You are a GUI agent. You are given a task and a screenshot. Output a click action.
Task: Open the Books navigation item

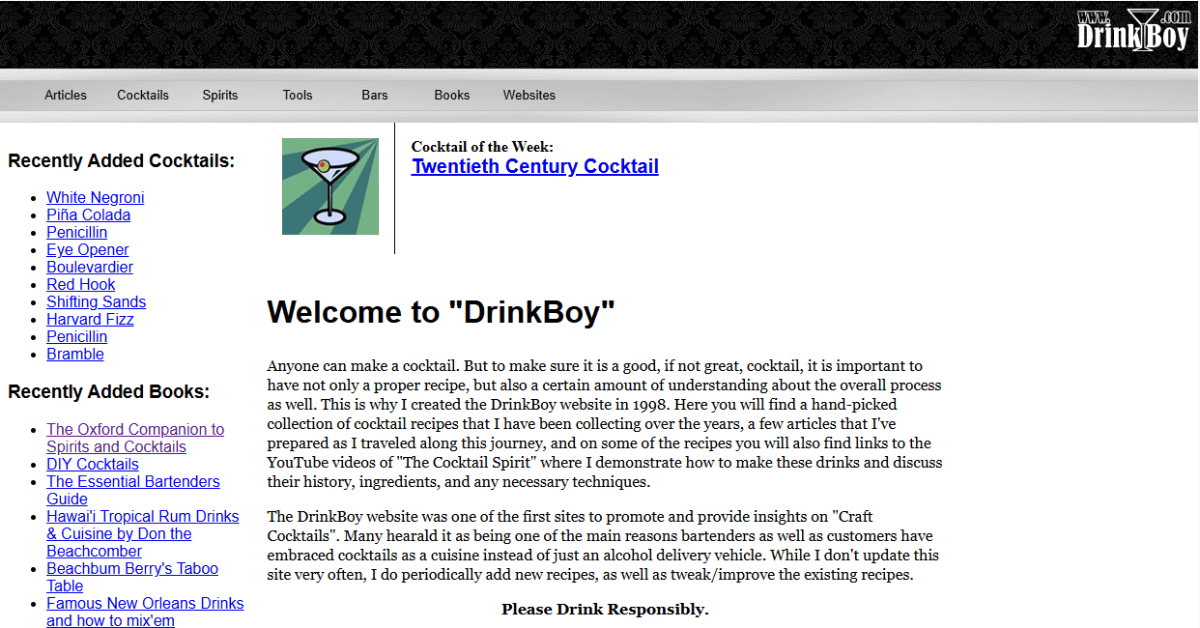point(452,95)
